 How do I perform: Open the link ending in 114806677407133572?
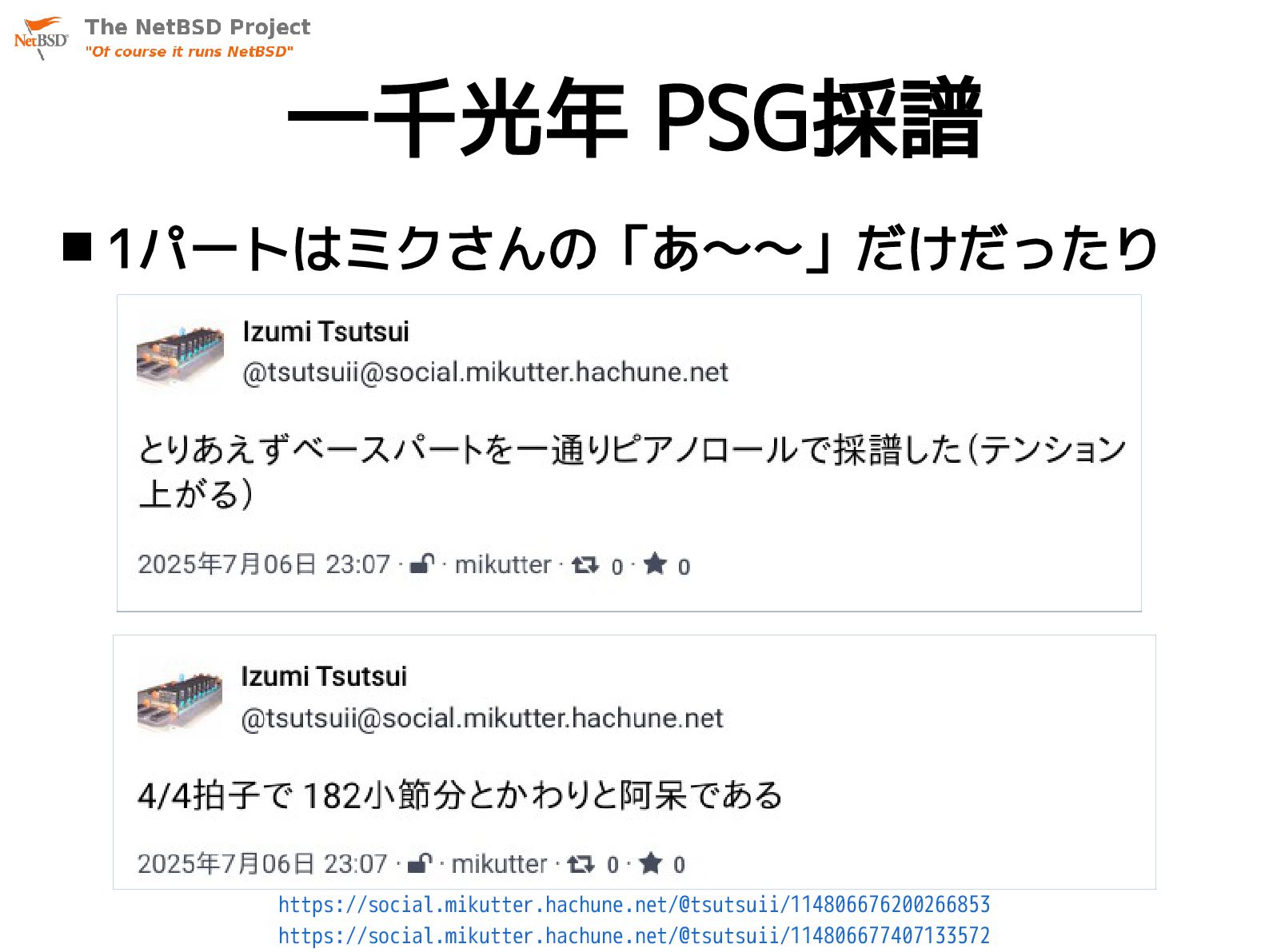(x=634, y=935)
